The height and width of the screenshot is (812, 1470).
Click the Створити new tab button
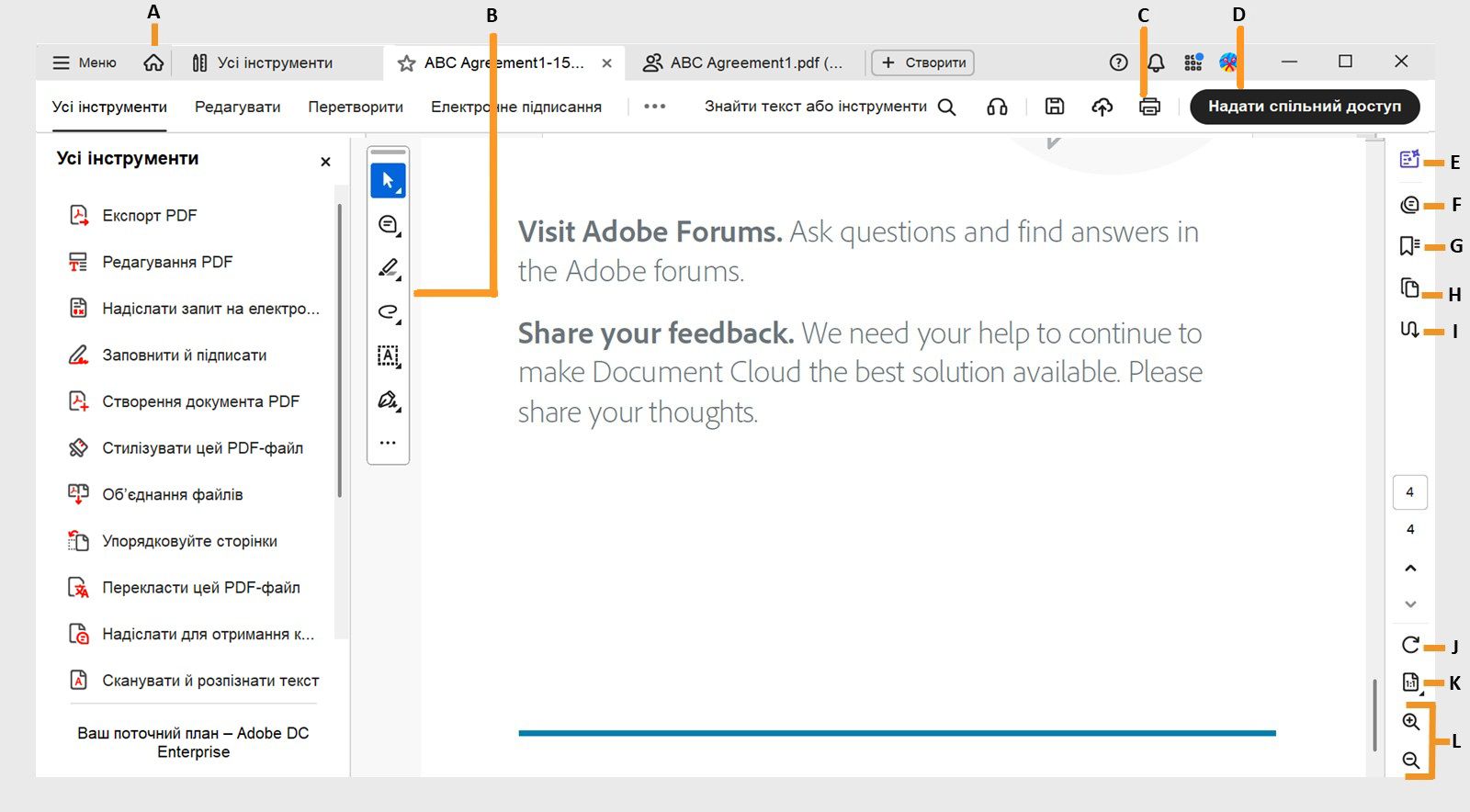tap(922, 62)
